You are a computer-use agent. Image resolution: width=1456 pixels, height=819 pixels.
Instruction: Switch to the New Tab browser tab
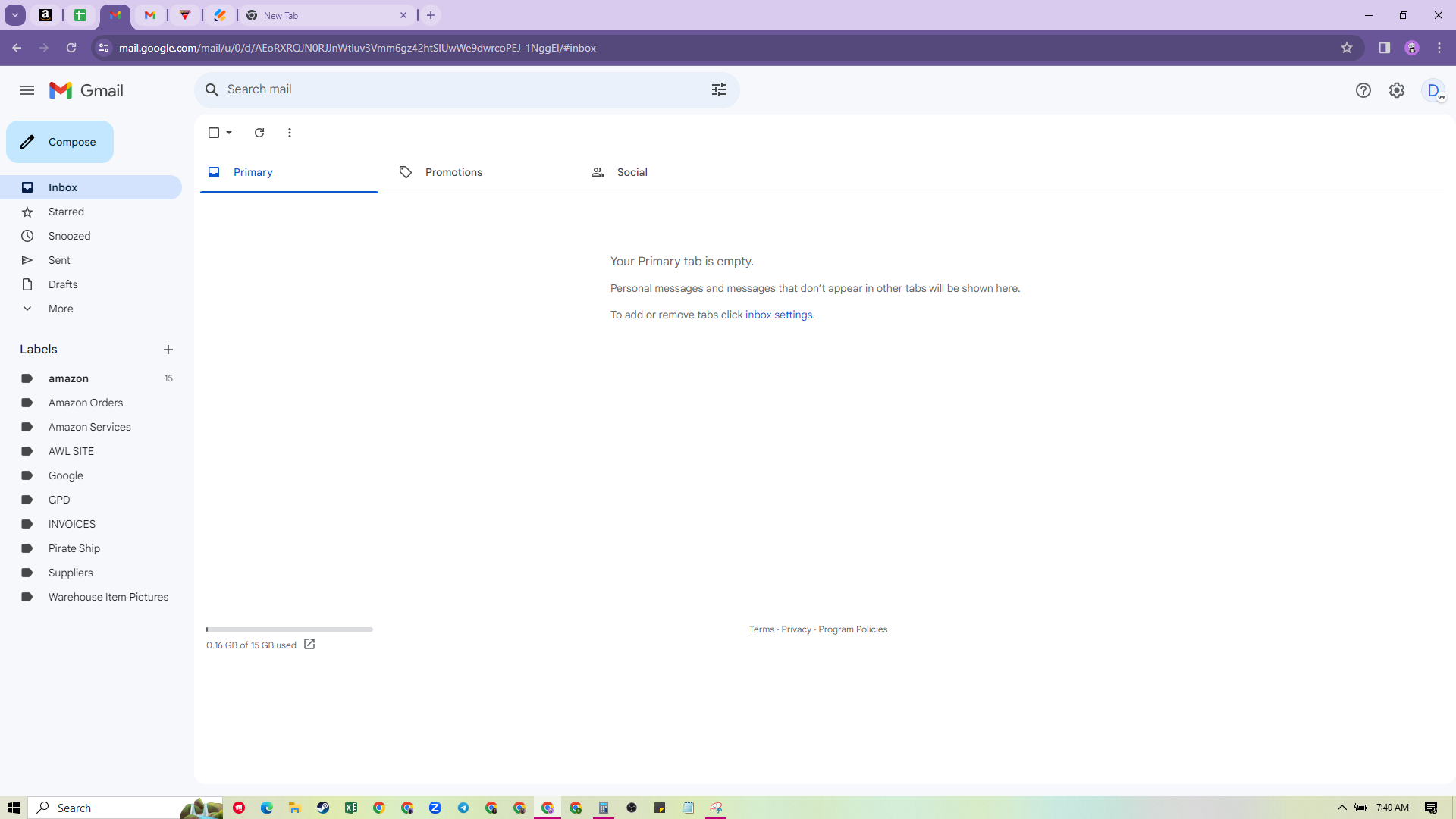pyautogui.click(x=326, y=15)
